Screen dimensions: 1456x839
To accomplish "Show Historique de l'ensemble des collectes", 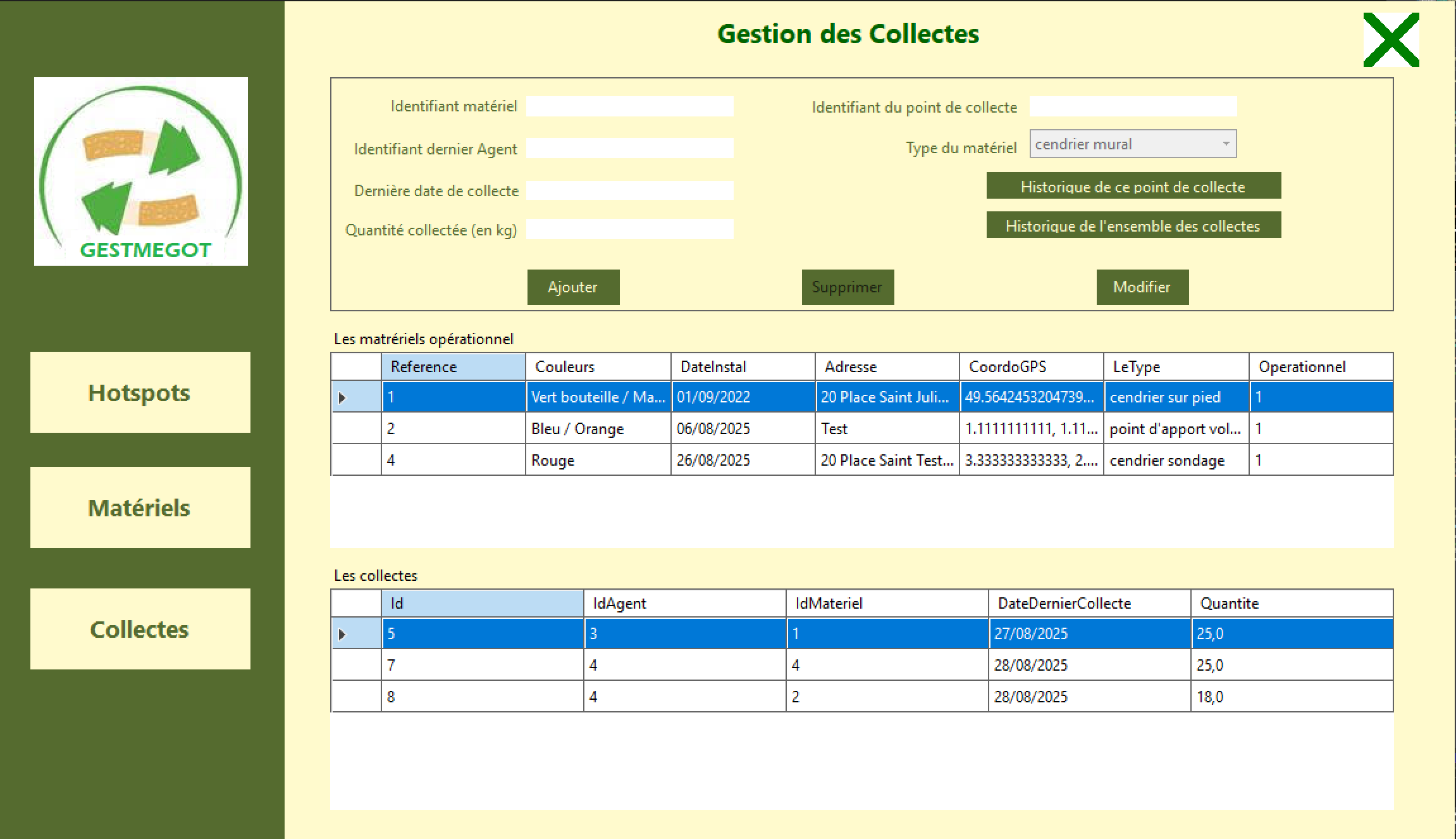I will [1133, 226].
